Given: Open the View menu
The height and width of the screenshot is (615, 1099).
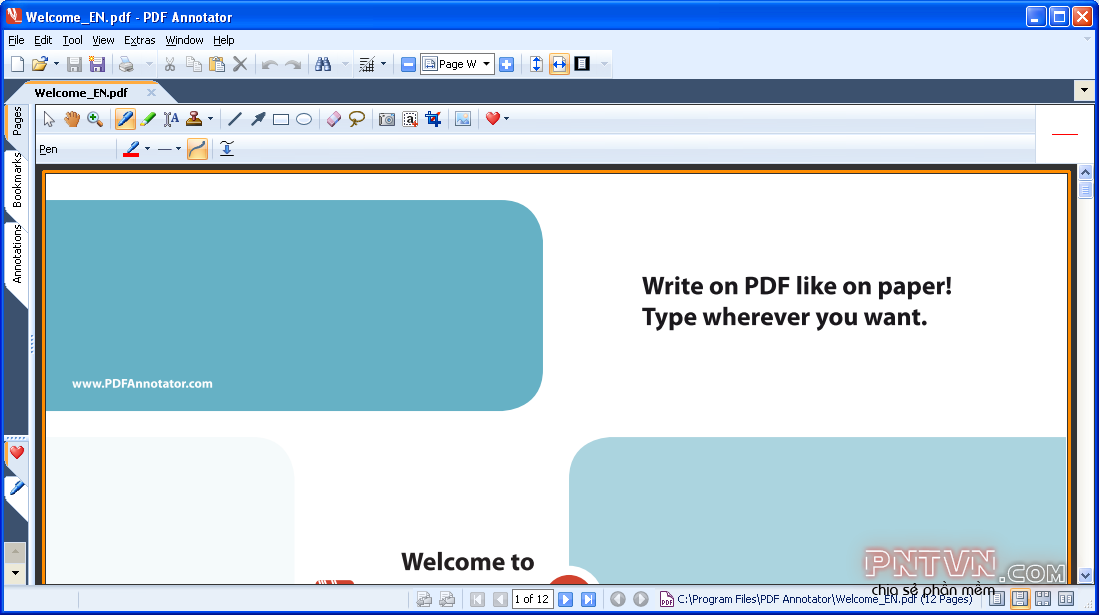Looking at the screenshot, I should click(103, 41).
